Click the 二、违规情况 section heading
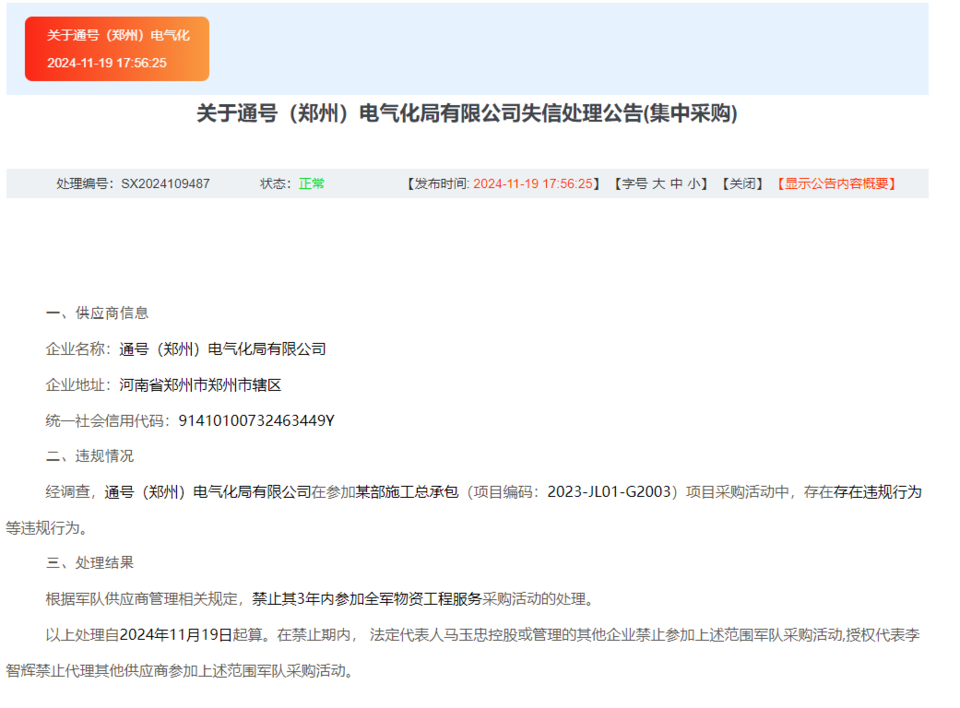This screenshot has width=960, height=708. point(90,456)
